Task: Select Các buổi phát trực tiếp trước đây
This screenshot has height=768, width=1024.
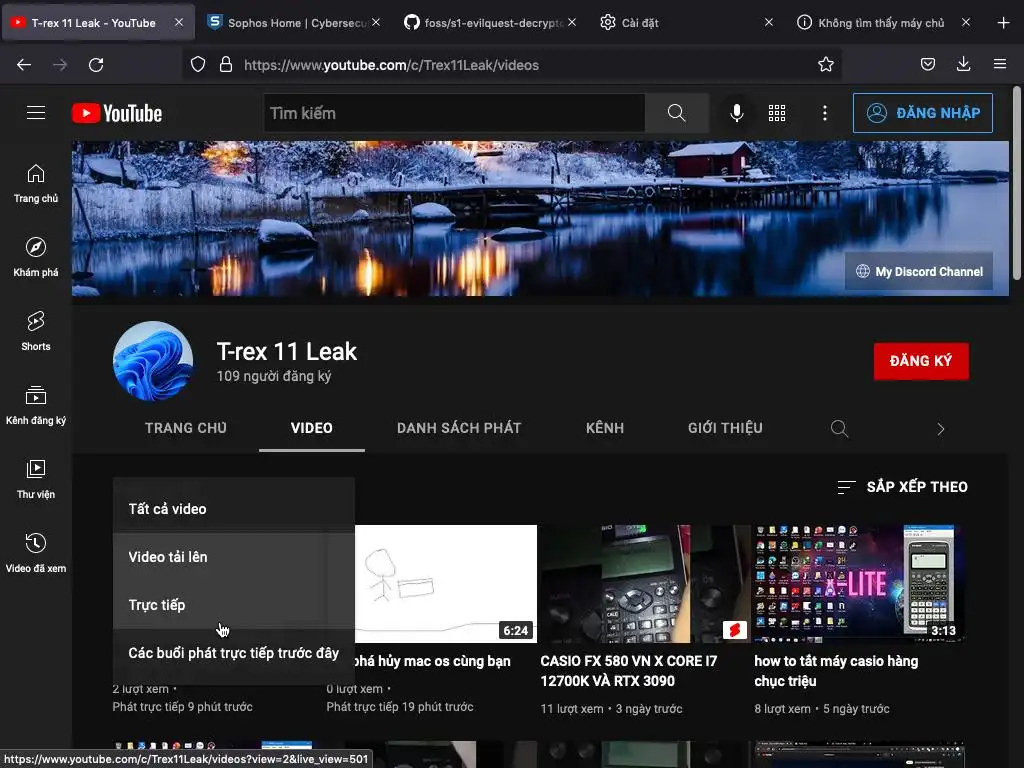Action: (x=234, y=653)
